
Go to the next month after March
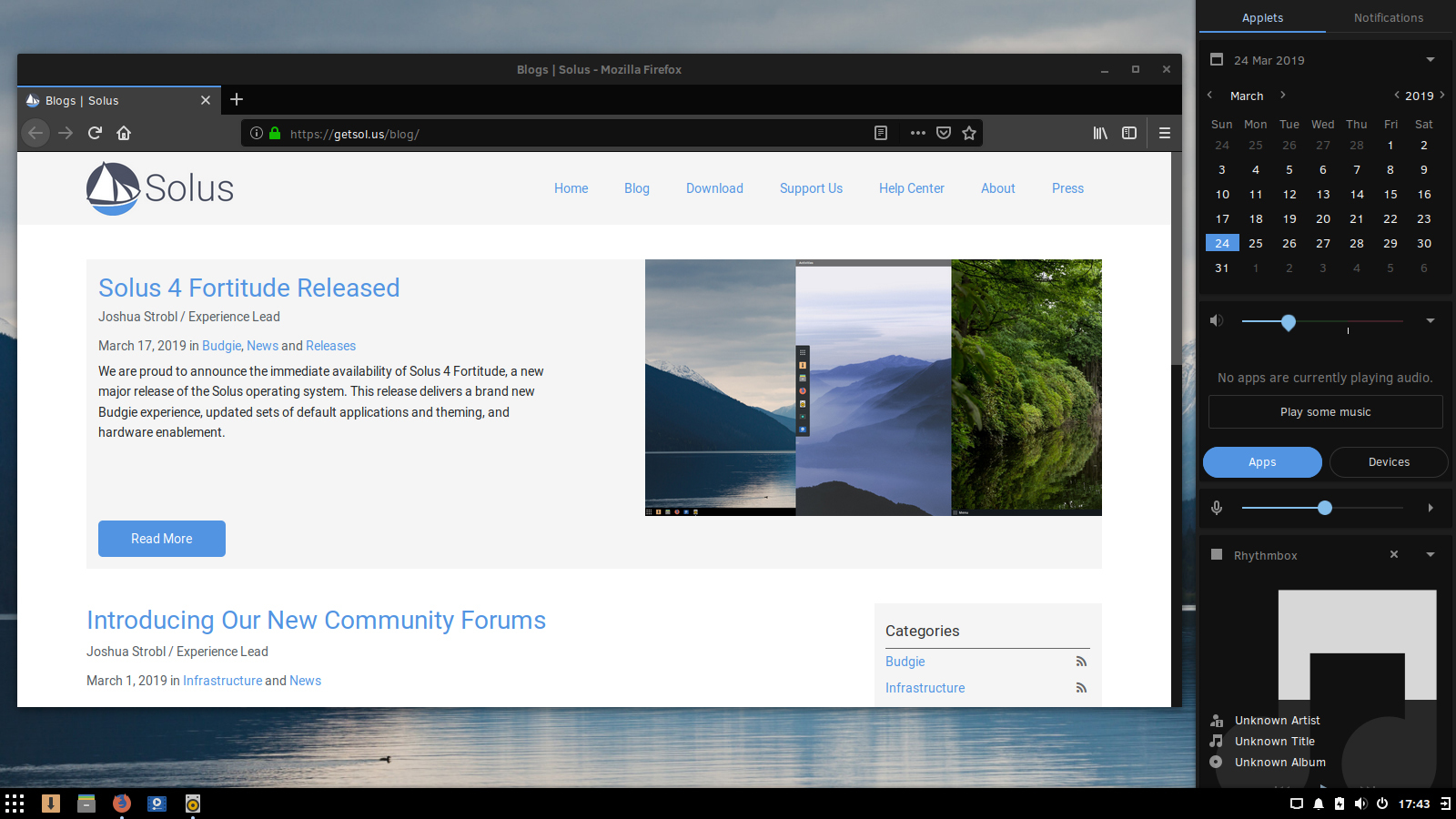click(1283, 95)
